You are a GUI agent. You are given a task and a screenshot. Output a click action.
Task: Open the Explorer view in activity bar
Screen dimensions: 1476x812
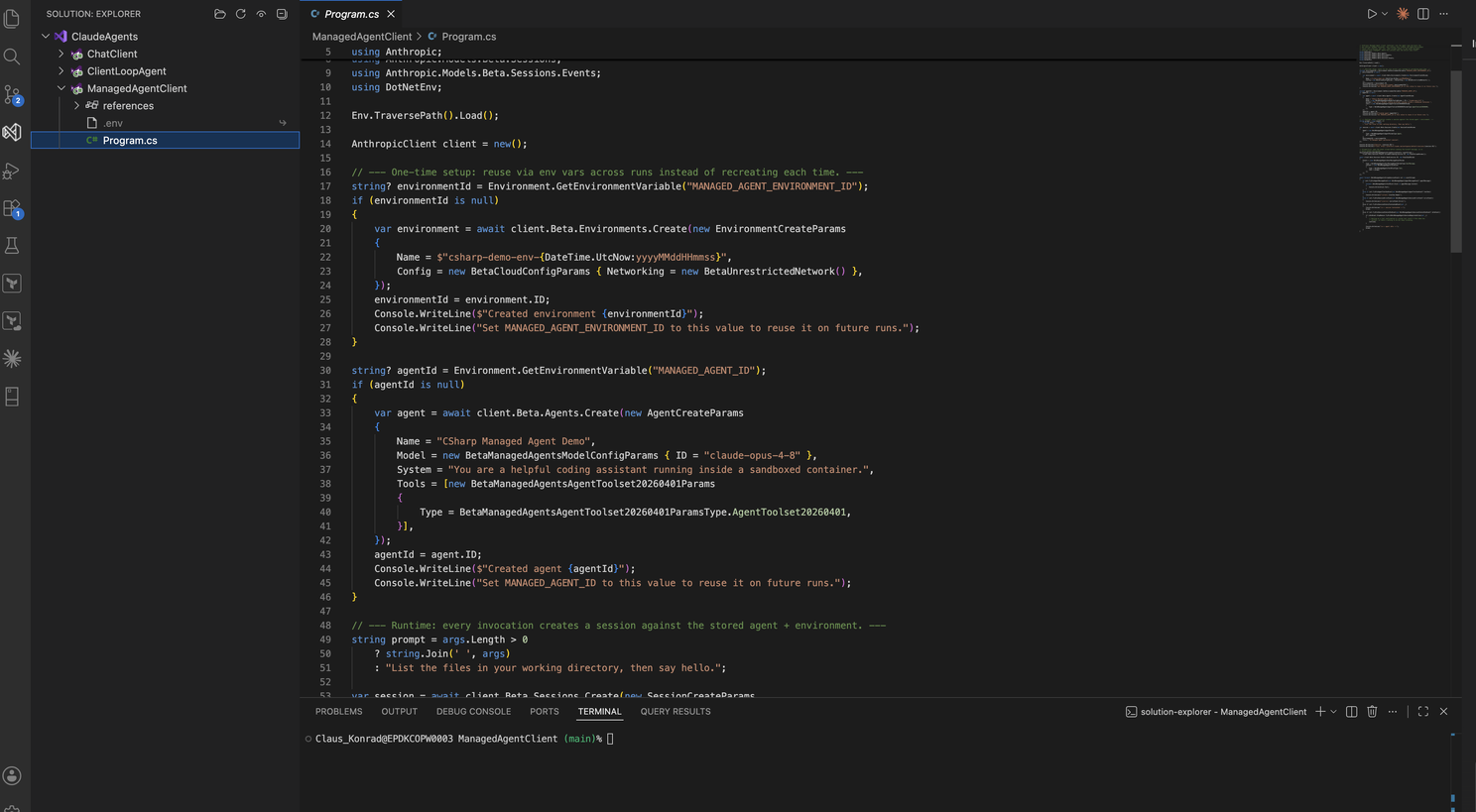(x=12, y=19)
